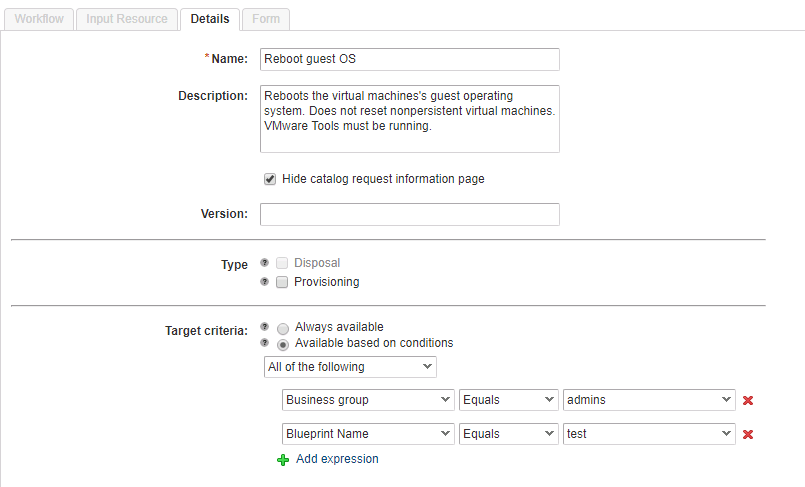Select Available based on conditions option
The image size is (805, 487).
tap(283, 344)
